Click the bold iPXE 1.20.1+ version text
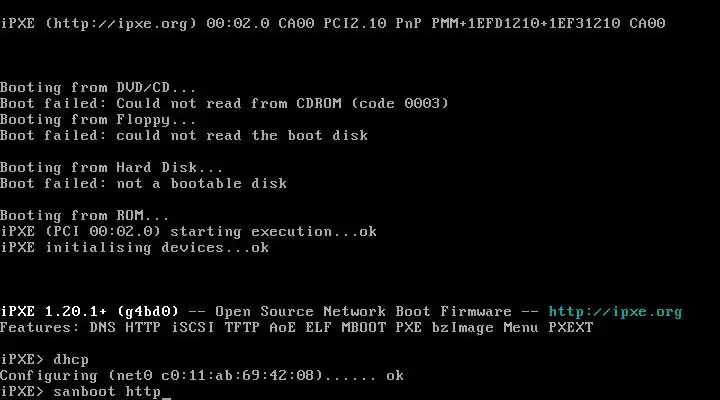720x400 pixels. pos(62,312)
